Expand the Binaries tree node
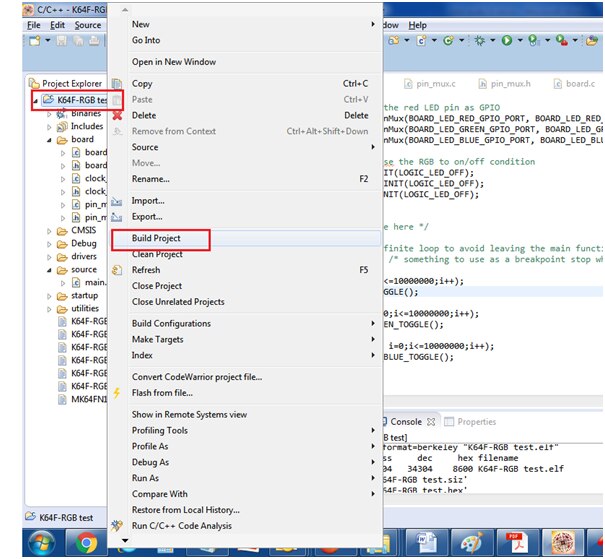Viewport: 605px width, 559px height. pos(49,114)
